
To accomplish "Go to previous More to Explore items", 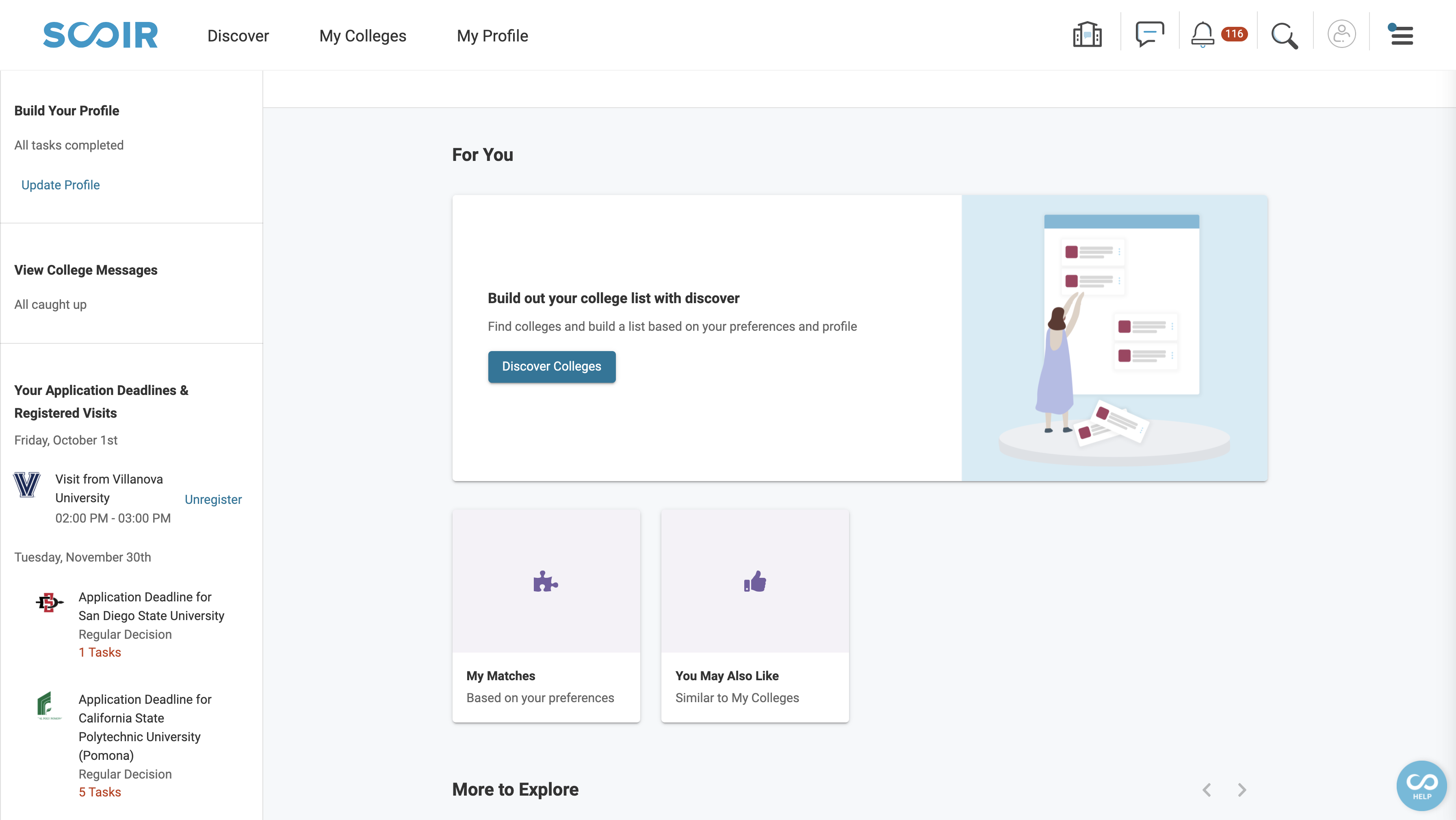I will coord(1207,790).
